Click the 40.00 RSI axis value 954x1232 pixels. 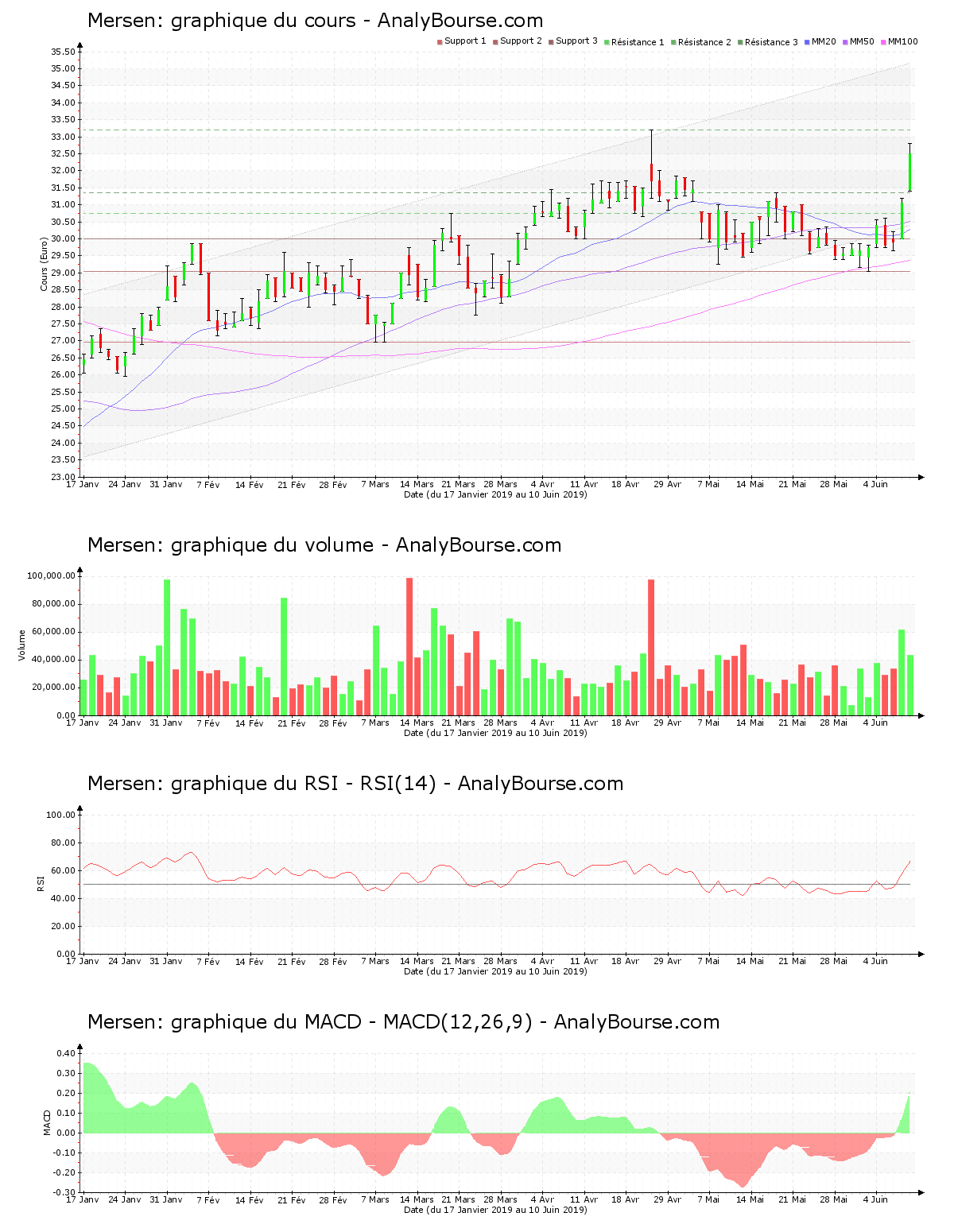[x=64, y=898]
